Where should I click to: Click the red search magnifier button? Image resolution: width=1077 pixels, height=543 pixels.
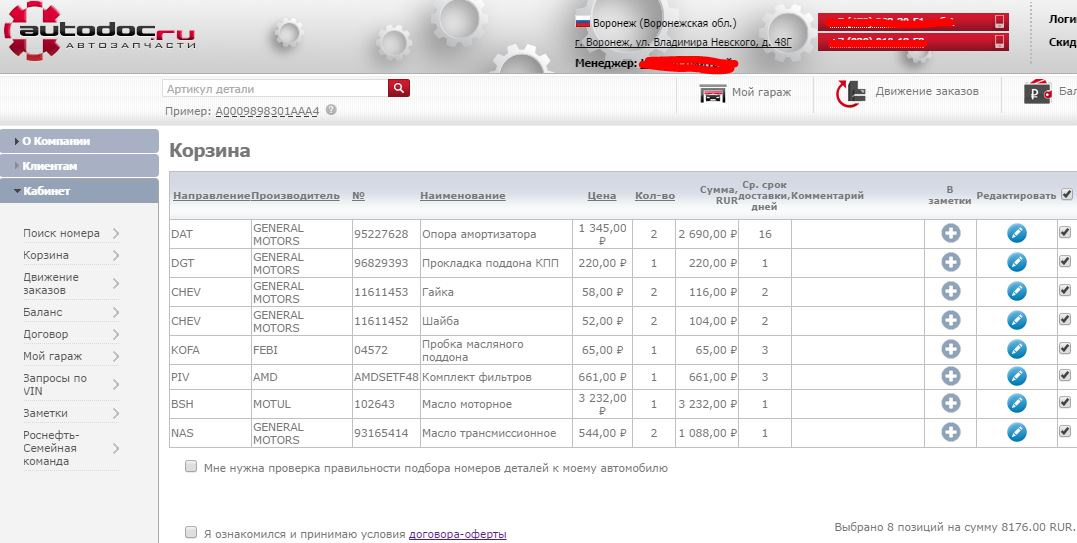tap(399, 88)
